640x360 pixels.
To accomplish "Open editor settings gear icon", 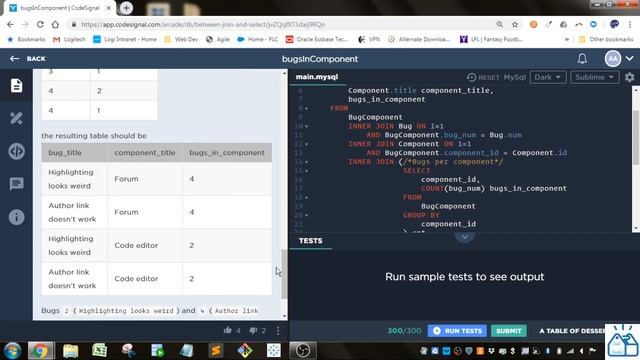I will click(629, 77).
